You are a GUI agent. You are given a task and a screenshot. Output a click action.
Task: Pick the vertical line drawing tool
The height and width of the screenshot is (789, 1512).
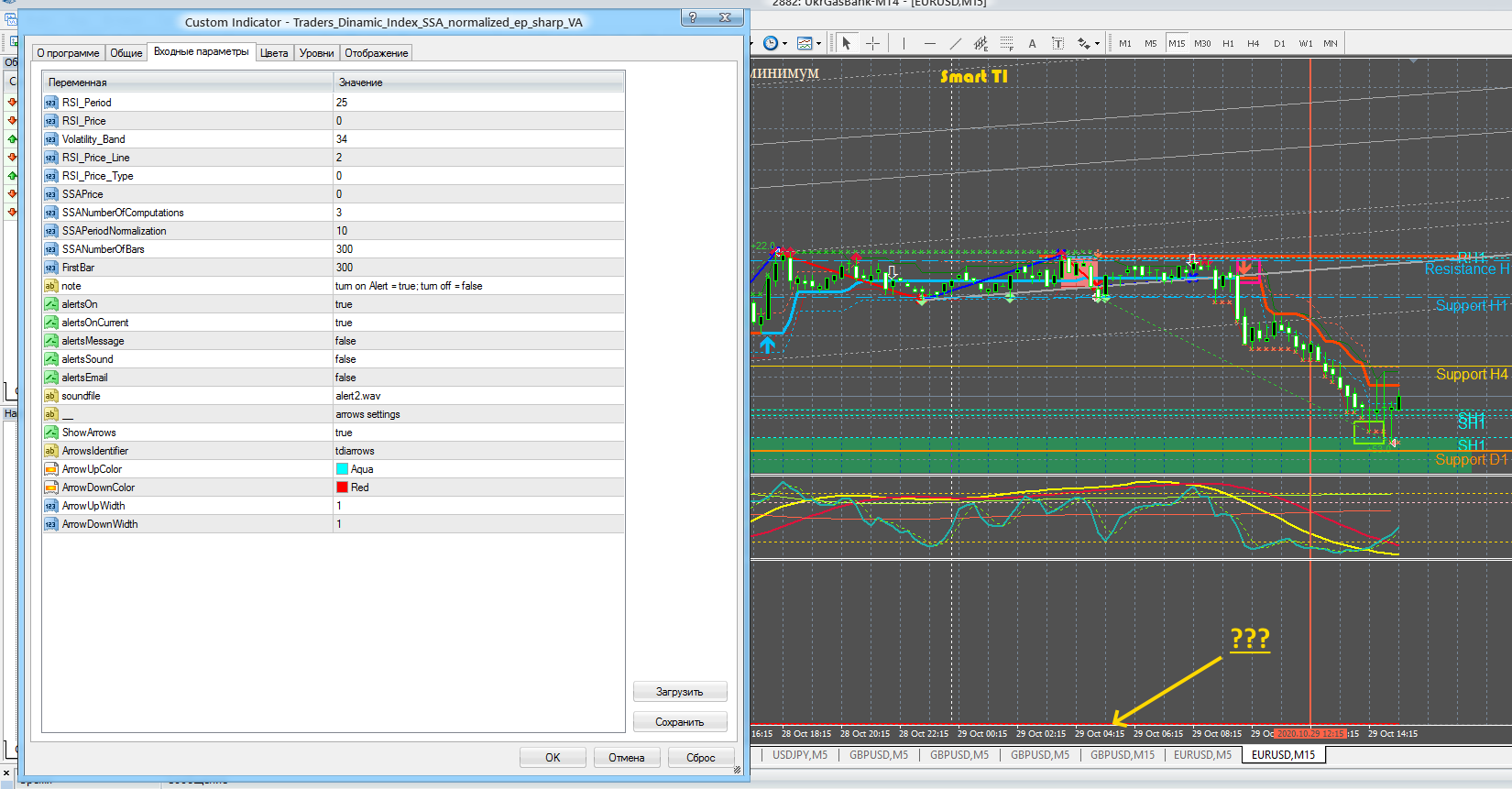click(x=904, y=43)
